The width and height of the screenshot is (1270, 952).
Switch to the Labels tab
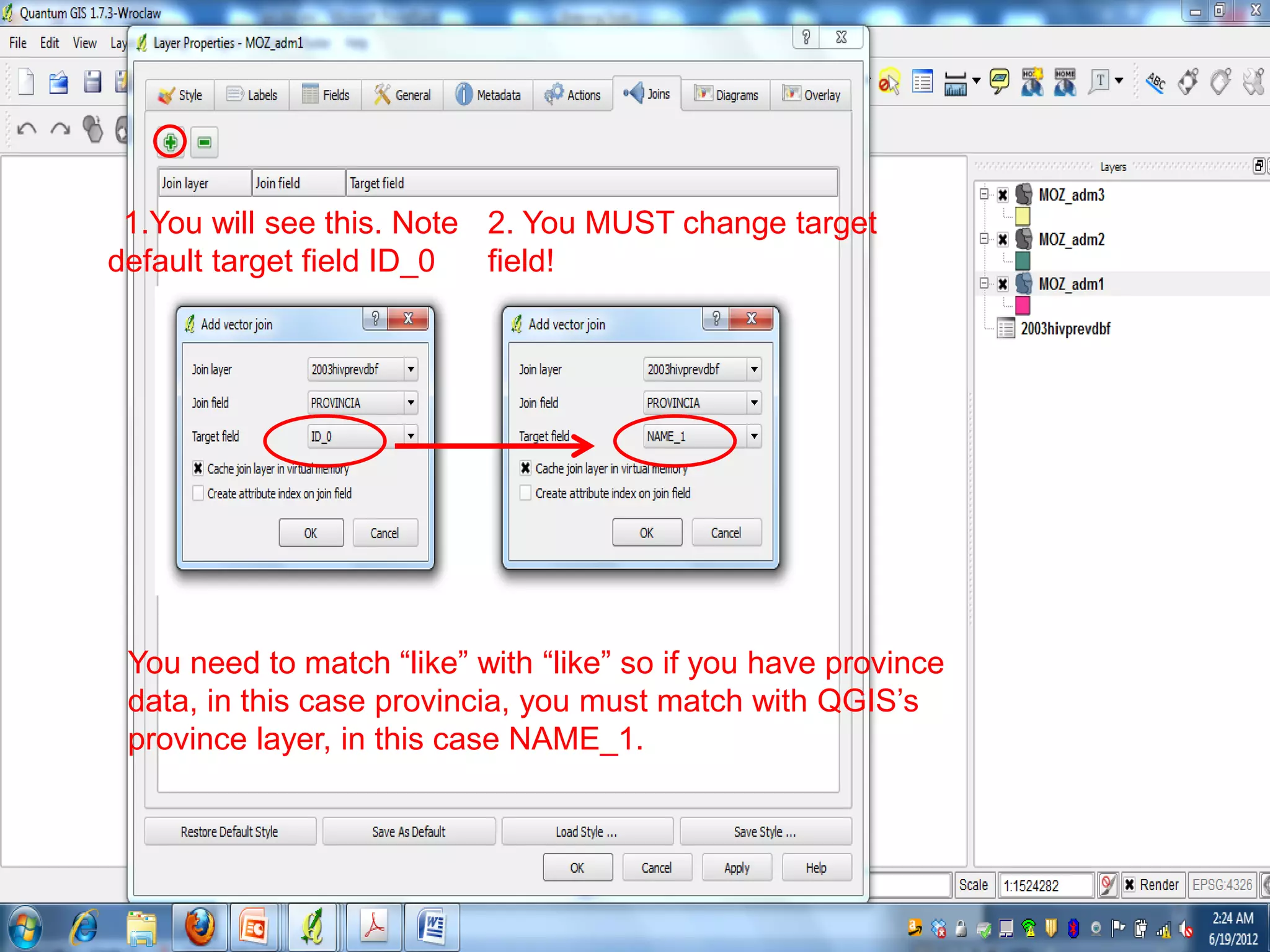[x=252, y=95]
